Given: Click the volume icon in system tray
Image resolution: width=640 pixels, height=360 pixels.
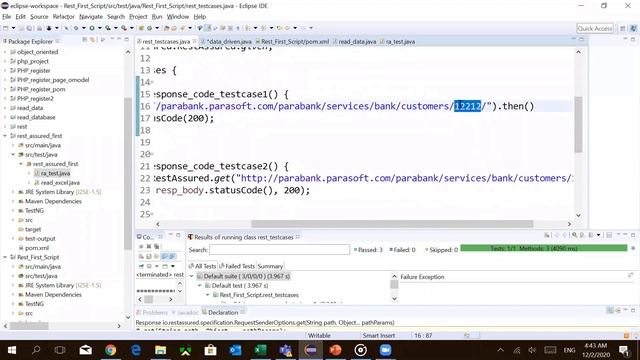Looking at the screenshot, I should [532, 350].
